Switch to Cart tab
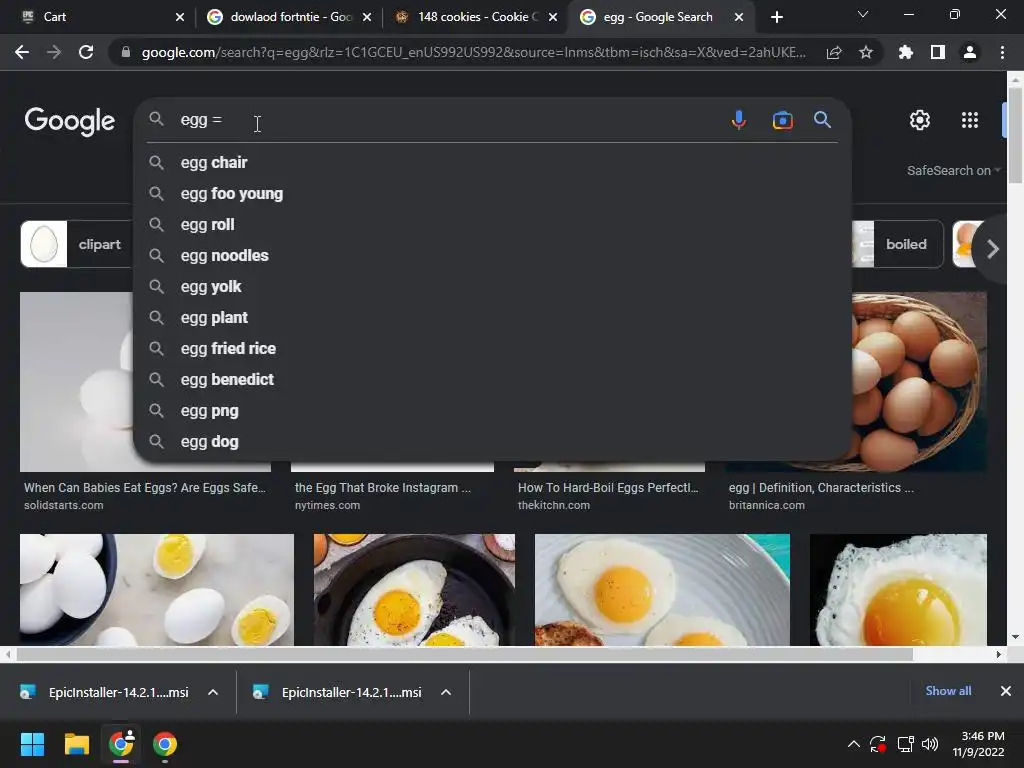The width and height of the screenshot is (1024, 768). point(98,17)
